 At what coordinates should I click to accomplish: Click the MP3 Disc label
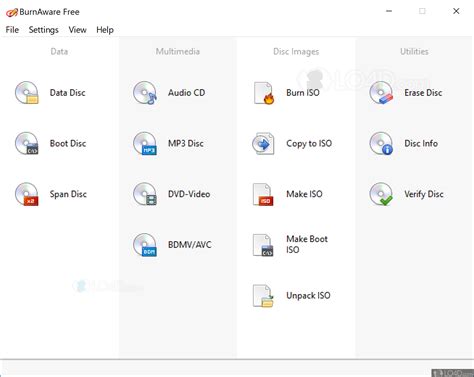[x=186, y=143]
